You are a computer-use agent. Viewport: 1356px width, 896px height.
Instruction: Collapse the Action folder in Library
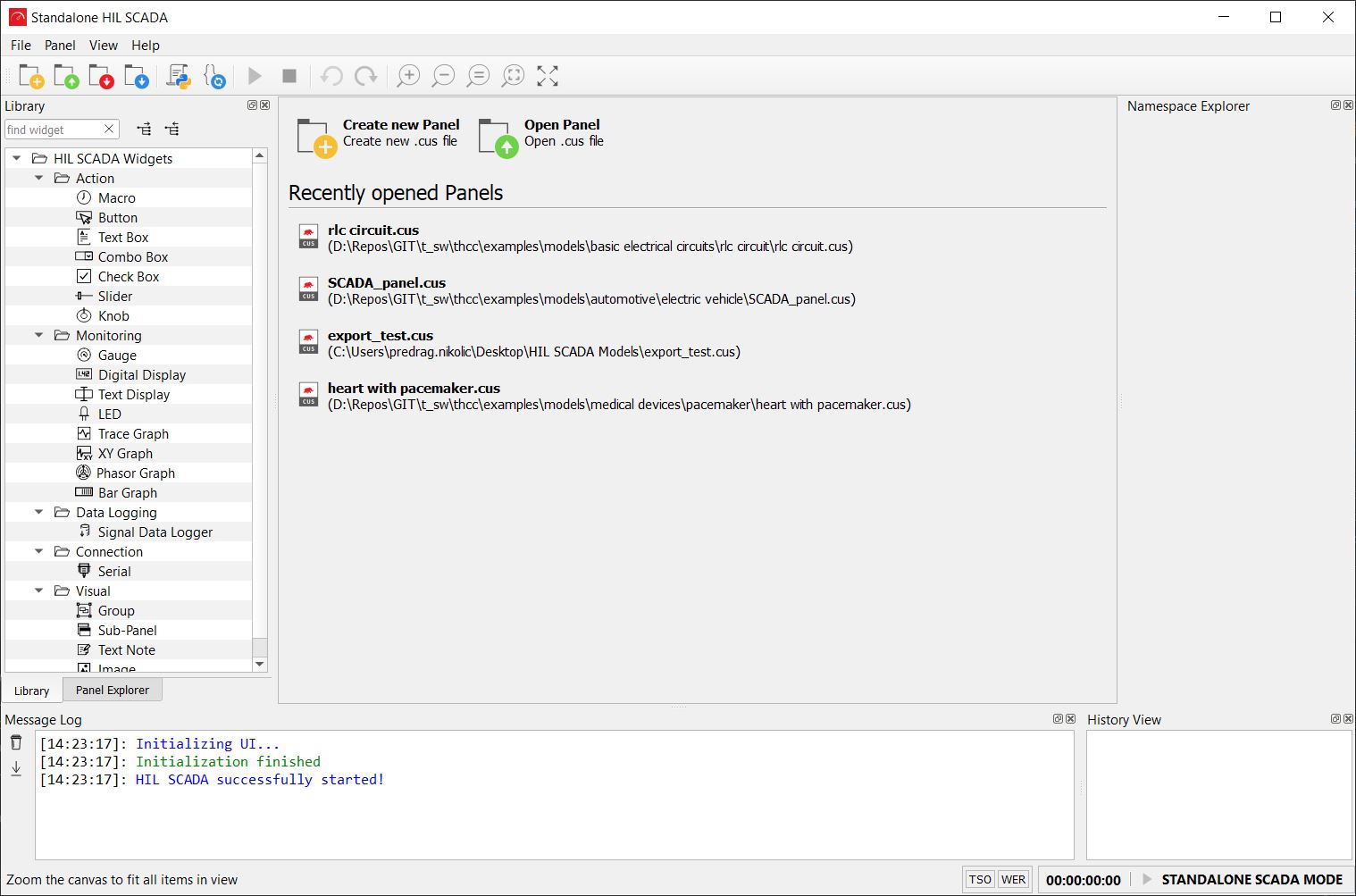(x=39, y=178)
